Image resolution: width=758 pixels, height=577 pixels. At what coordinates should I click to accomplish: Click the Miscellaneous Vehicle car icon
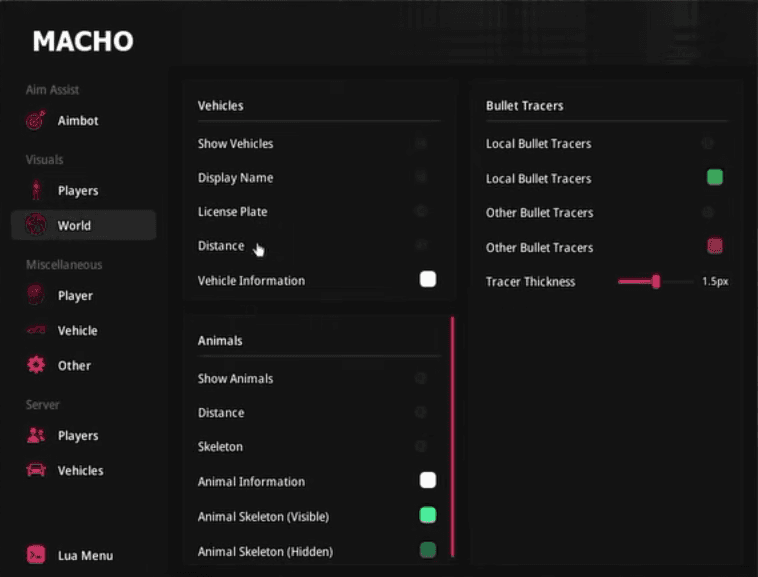(x=36, y=331)
